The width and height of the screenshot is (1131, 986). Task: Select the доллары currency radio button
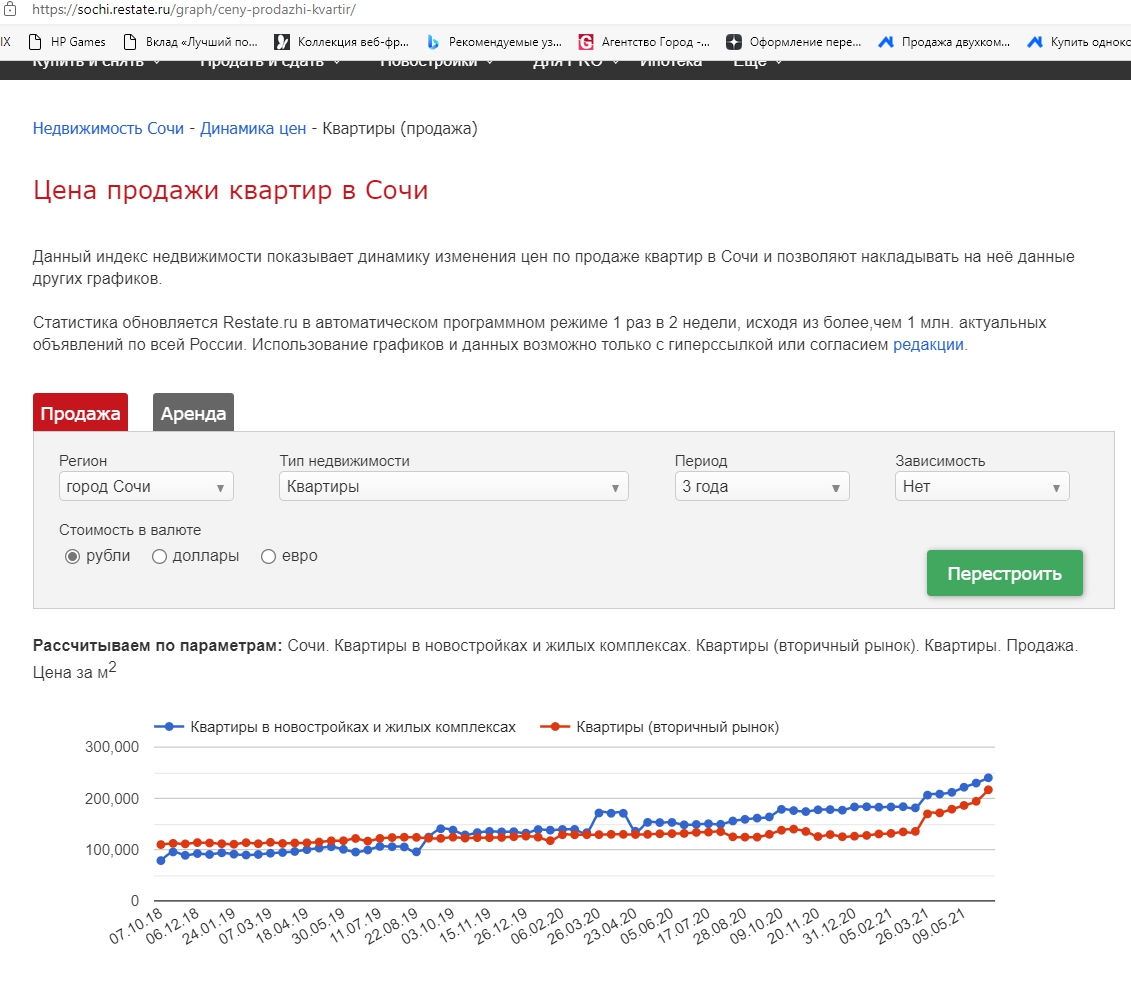pyautogui.click(x=159, y=557)
